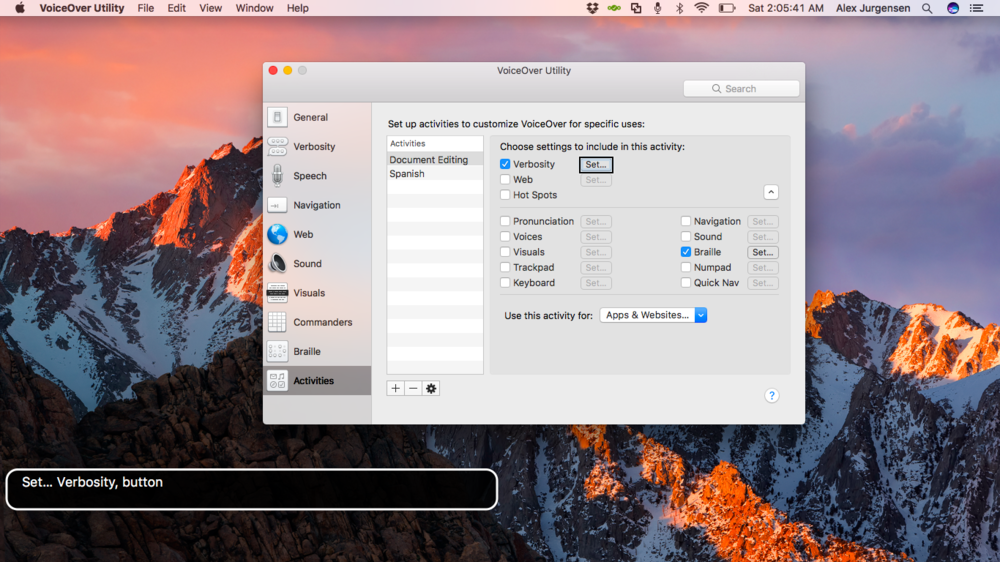This screenshot has width=1000, height=562.
Task: Select the Braille category in sidebar
Action: (317, 352)
